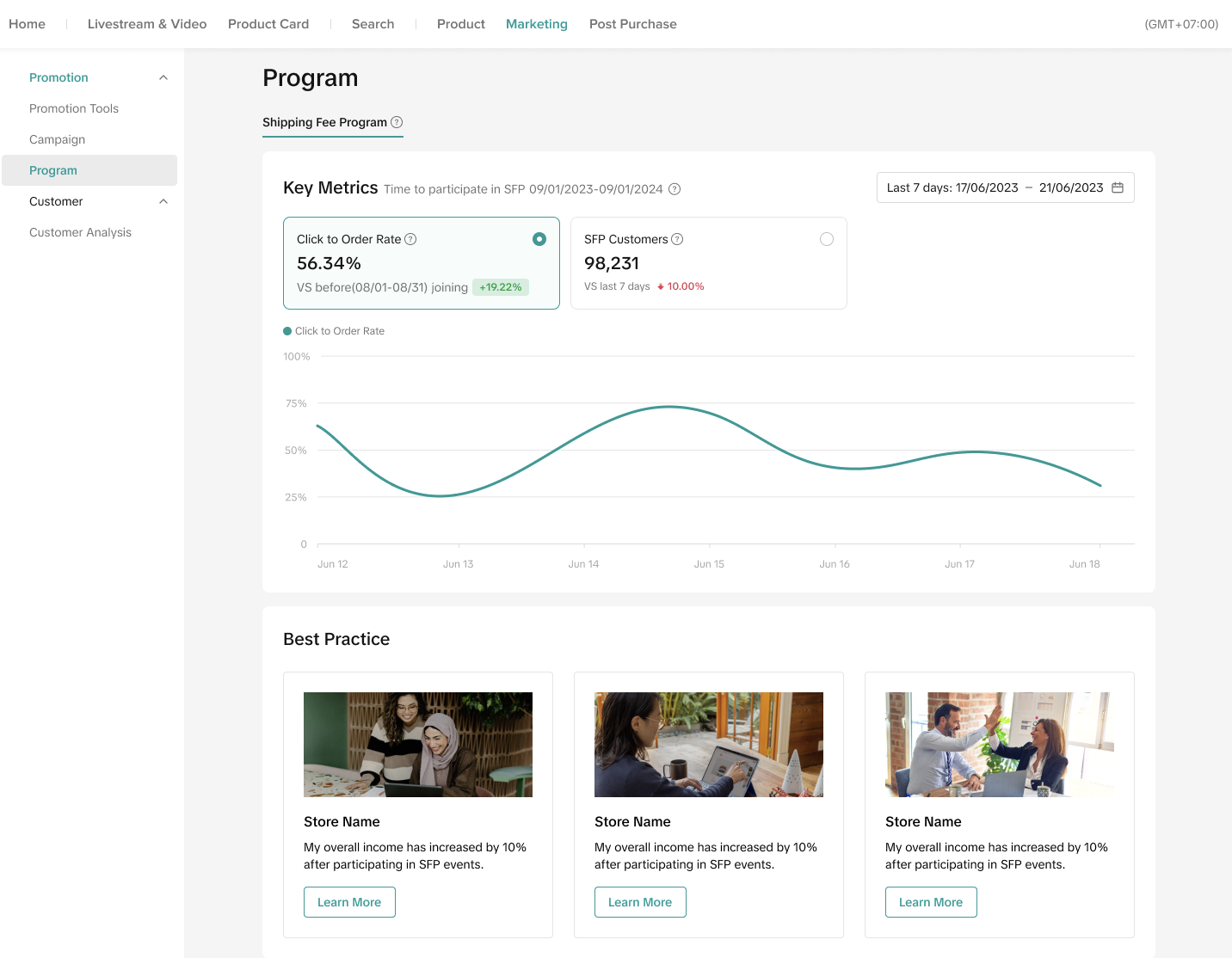
Task: Collapse the Customer sidebar section
Action: (x=163, y=201)
